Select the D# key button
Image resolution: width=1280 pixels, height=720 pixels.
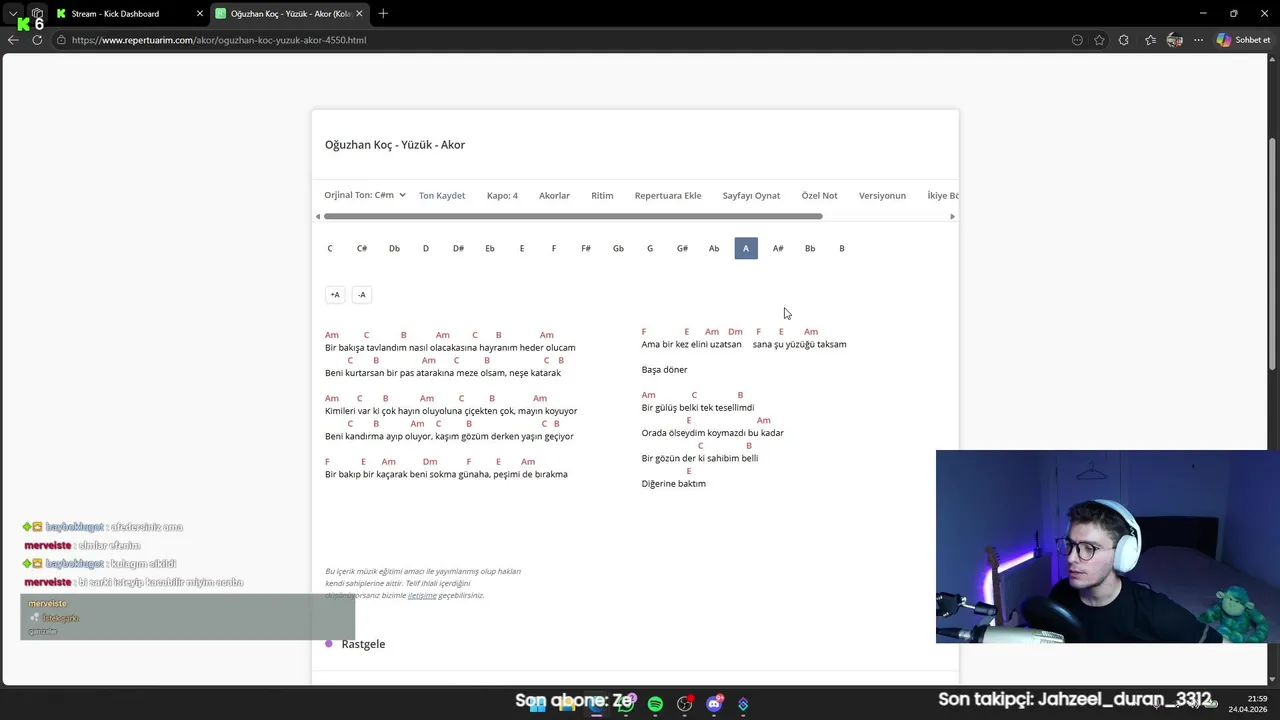(458, 248)
